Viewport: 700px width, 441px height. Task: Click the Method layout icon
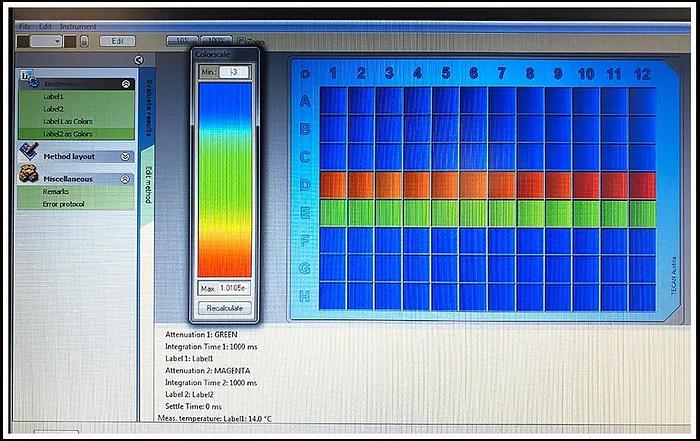(x=30, y=151)
